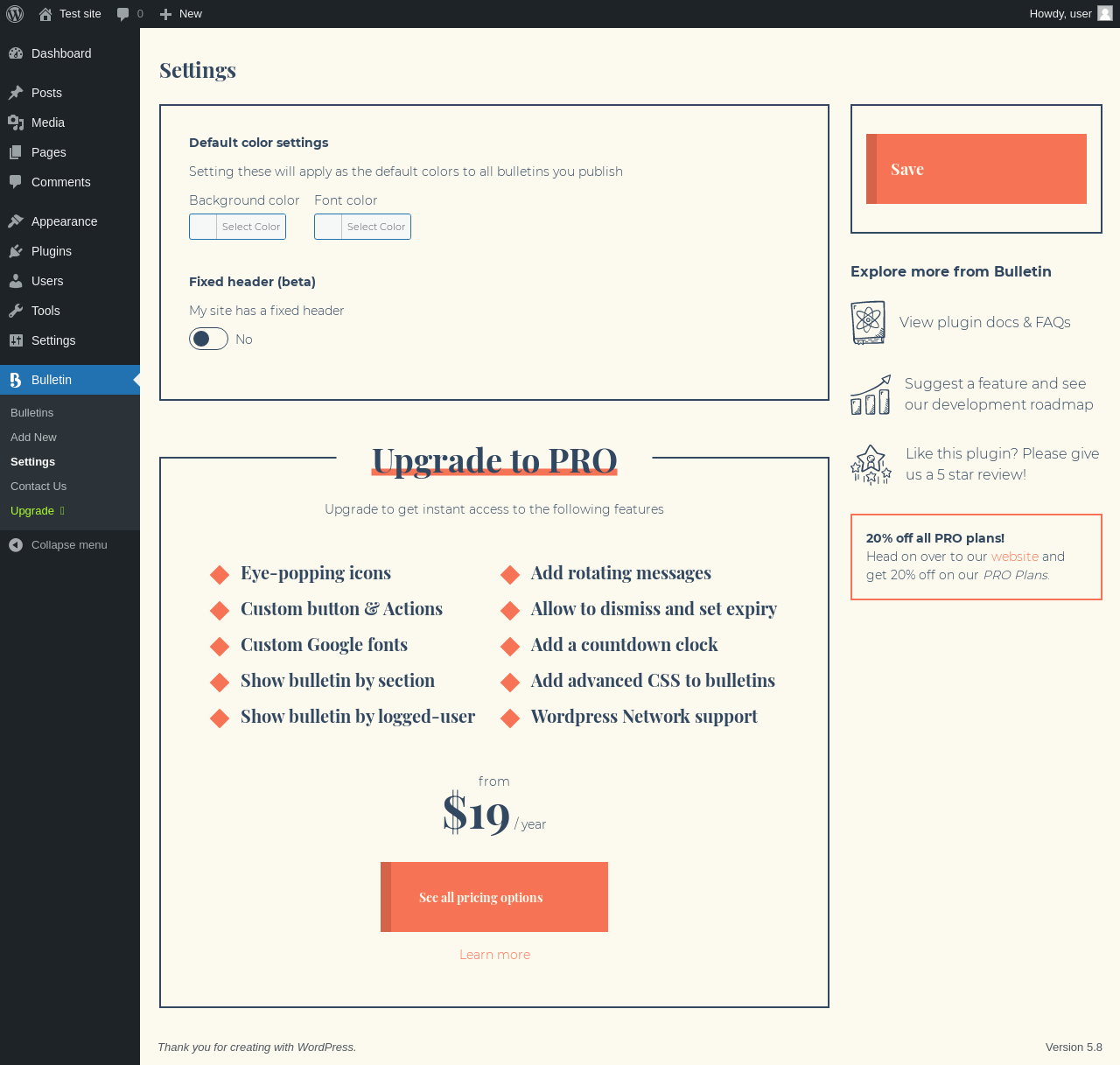Follow the Learn more link
This screenshot has width=1120, height=1065.
(x=494, y=955)
